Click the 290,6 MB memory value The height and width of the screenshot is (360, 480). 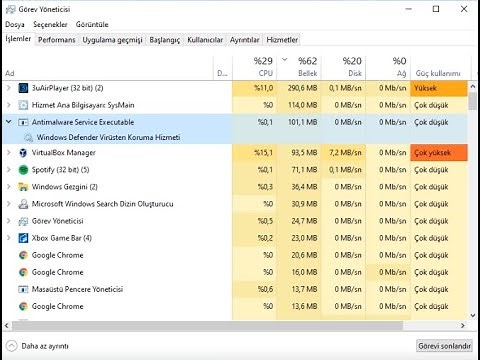[x=302, y=88]
